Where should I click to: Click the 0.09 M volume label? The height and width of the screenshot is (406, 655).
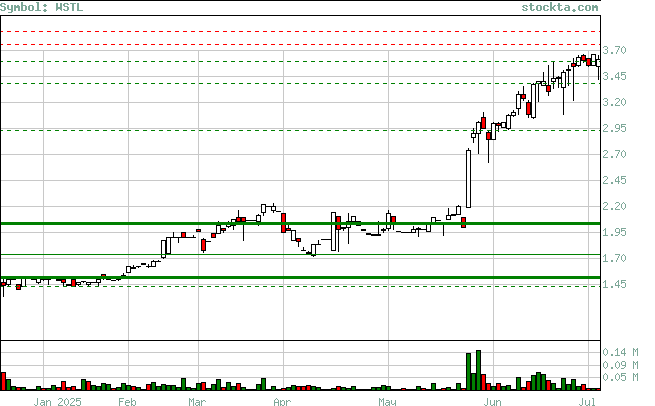pos(620,365)
